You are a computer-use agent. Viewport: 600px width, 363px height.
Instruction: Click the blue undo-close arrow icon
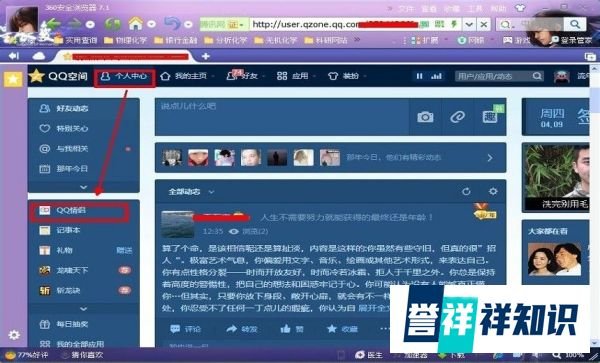[172, 24]
